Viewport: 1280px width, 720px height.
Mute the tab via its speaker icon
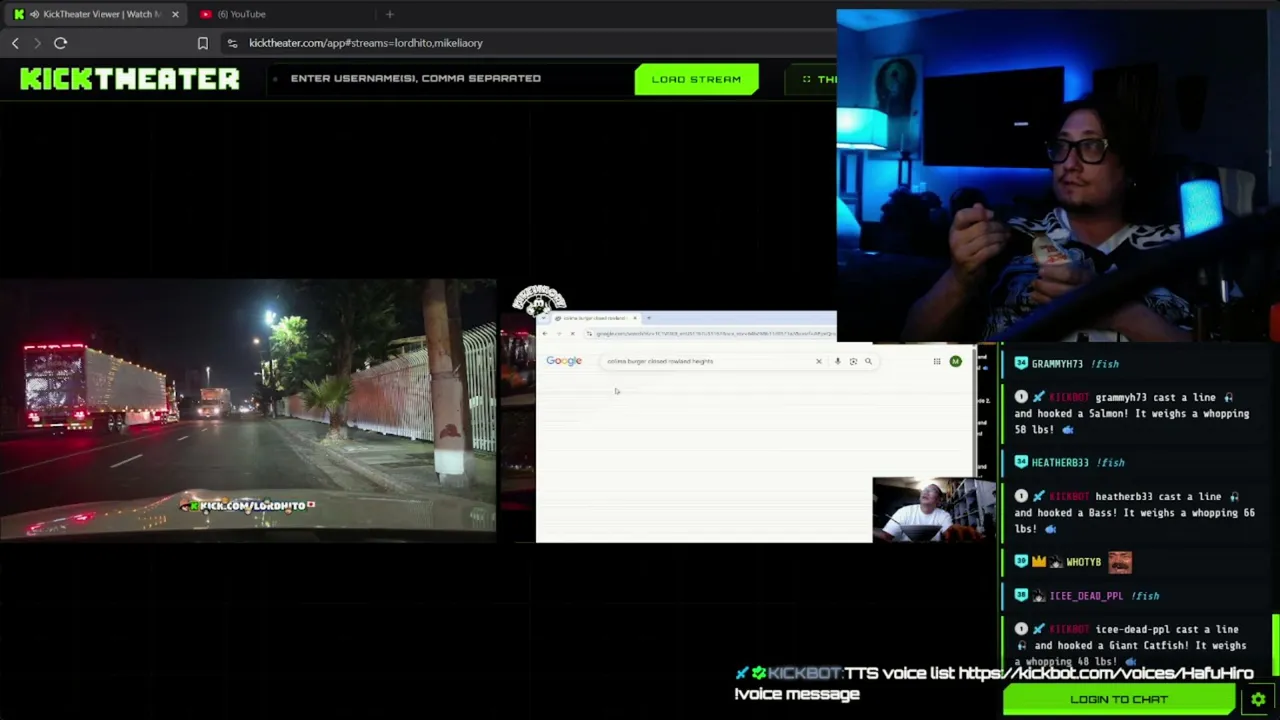coord(35,14)
